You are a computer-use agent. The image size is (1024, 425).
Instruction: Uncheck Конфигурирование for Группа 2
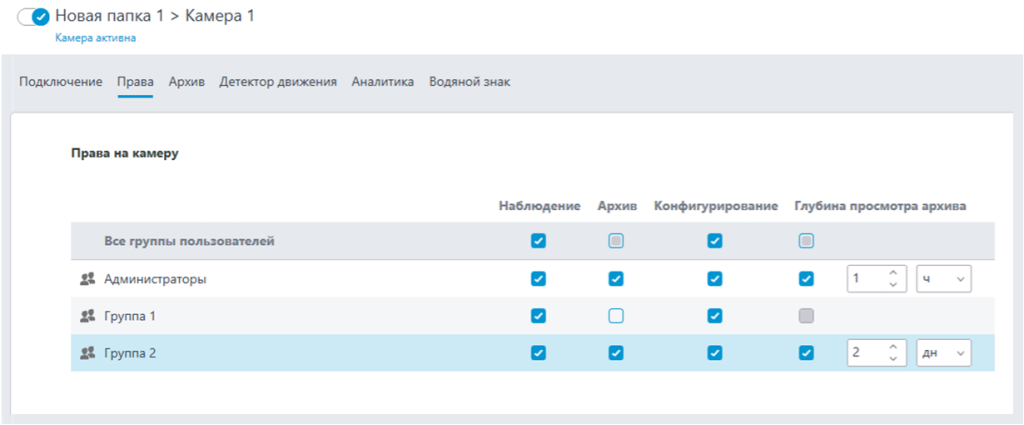tap(715, 352)
